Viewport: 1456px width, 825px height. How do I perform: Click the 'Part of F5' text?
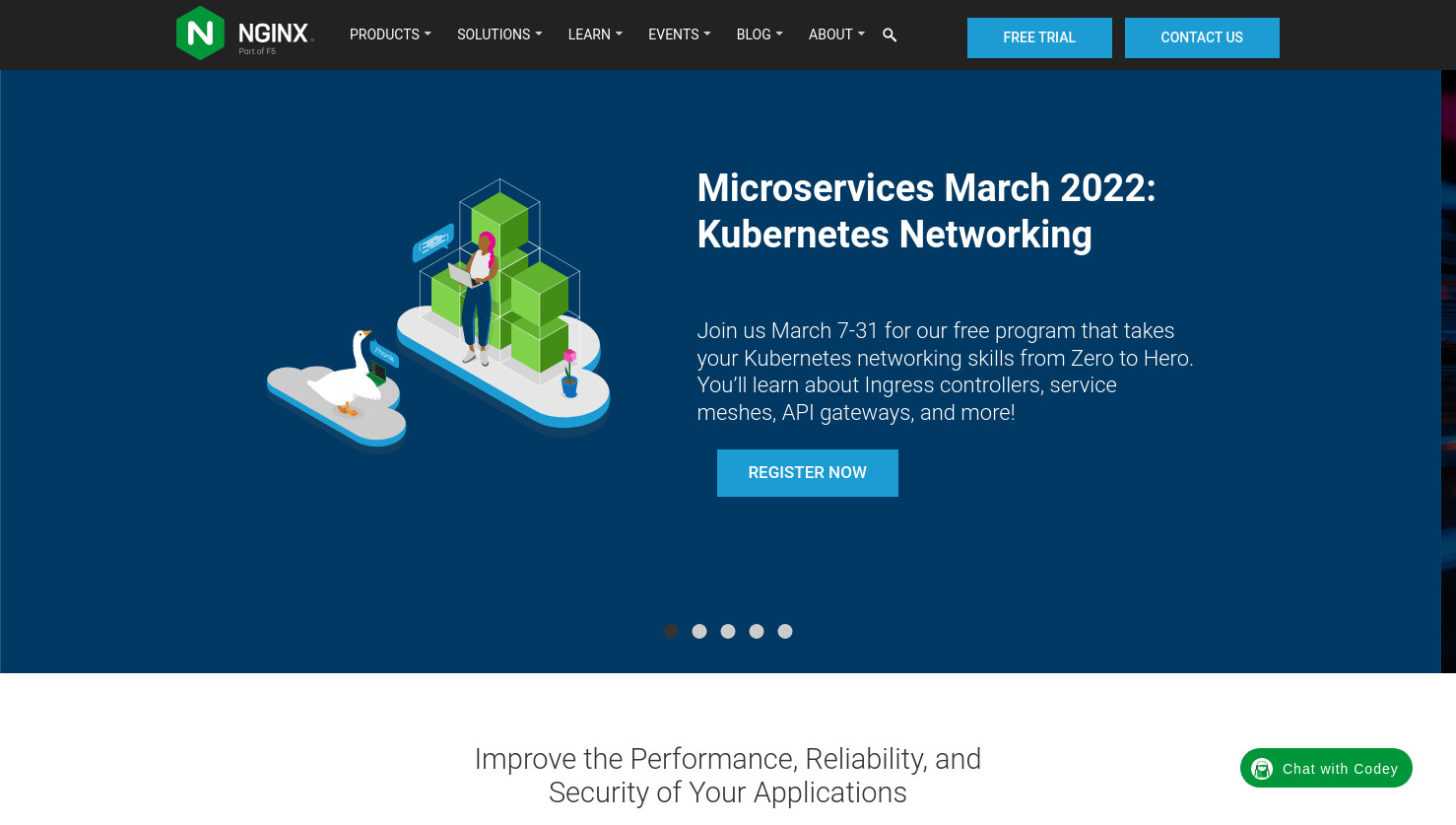coord(257,51)
